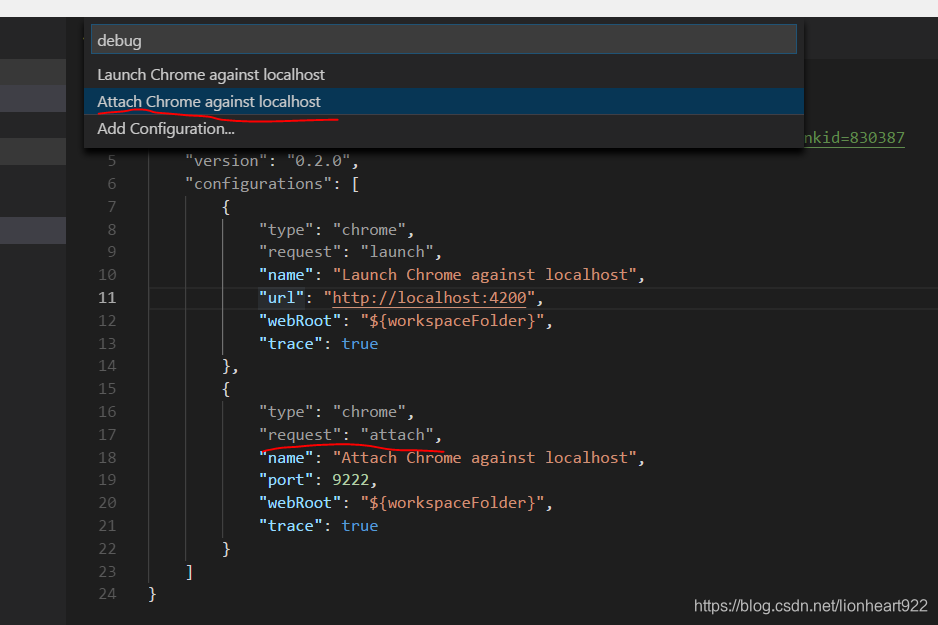Click the "url" key text
Image resolution: width=938 pixels, height=625 pixels.
tap(281, 298)
